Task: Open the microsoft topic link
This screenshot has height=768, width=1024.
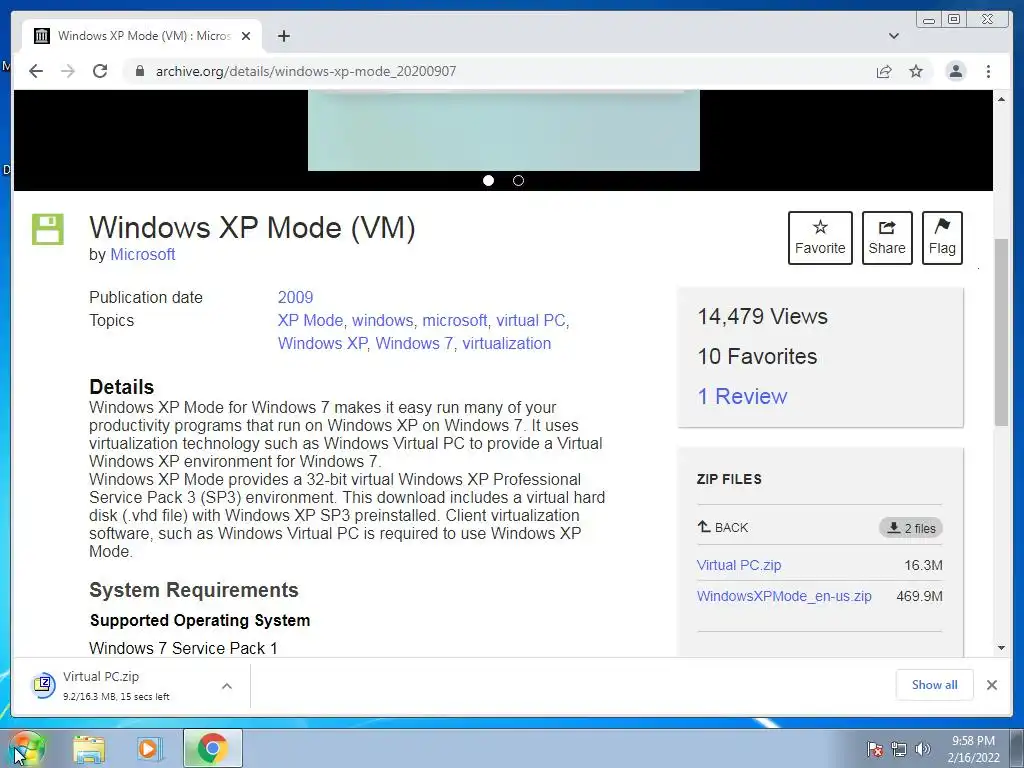Action: (455, 321)
